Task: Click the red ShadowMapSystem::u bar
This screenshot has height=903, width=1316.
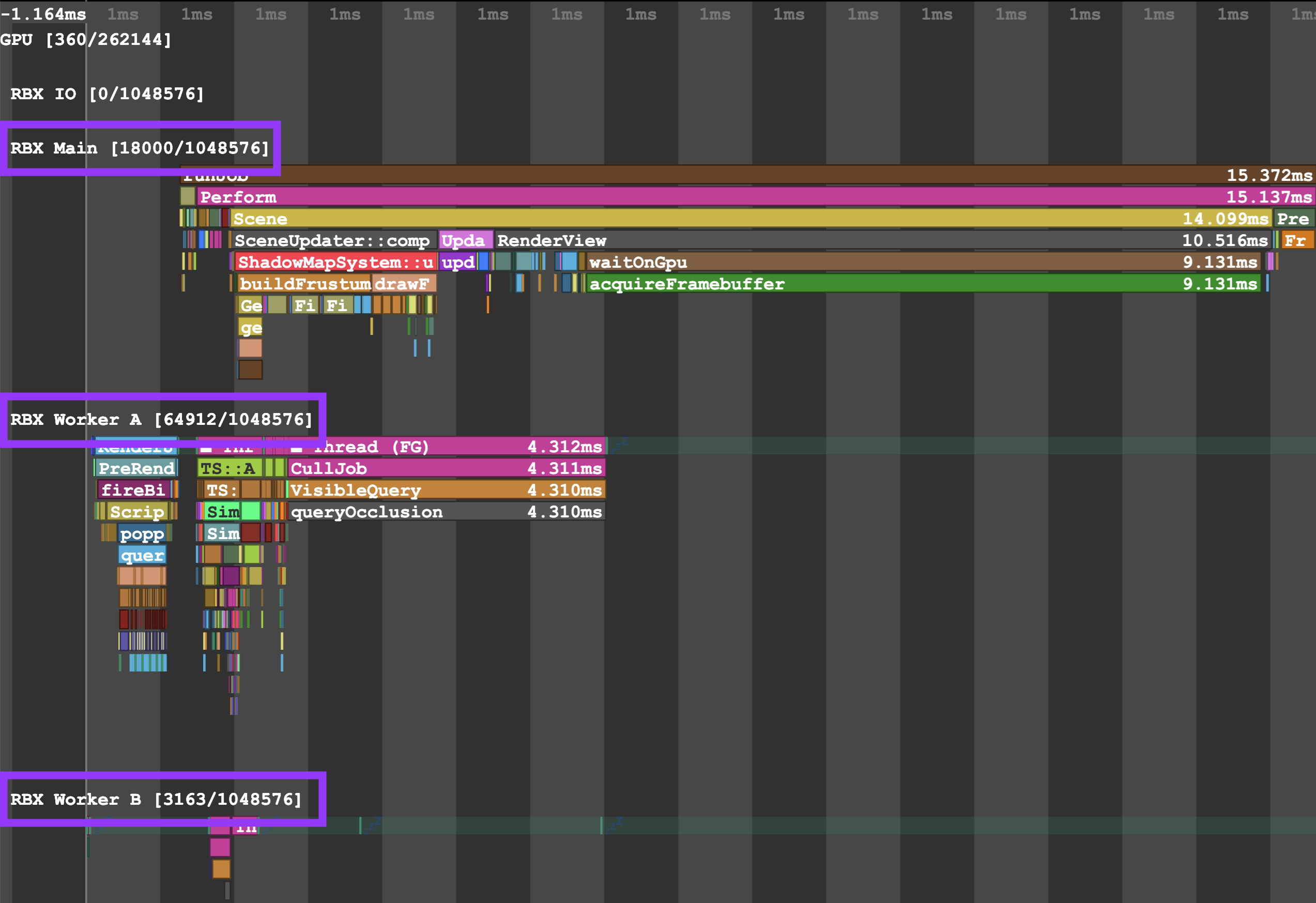Action: [336, 262]
